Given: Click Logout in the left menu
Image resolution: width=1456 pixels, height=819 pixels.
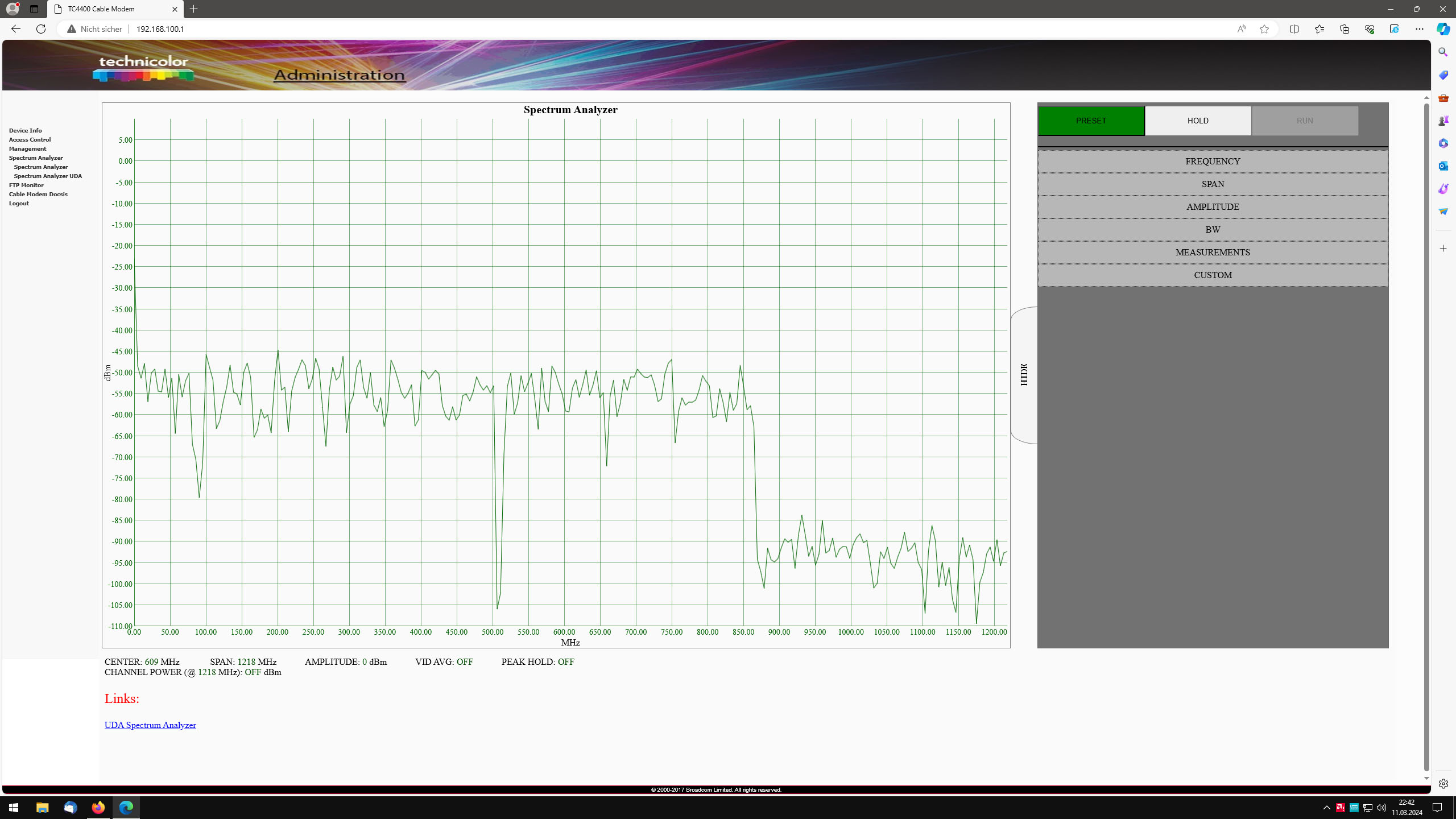Looking at the screenshot, I should (19, 204).
